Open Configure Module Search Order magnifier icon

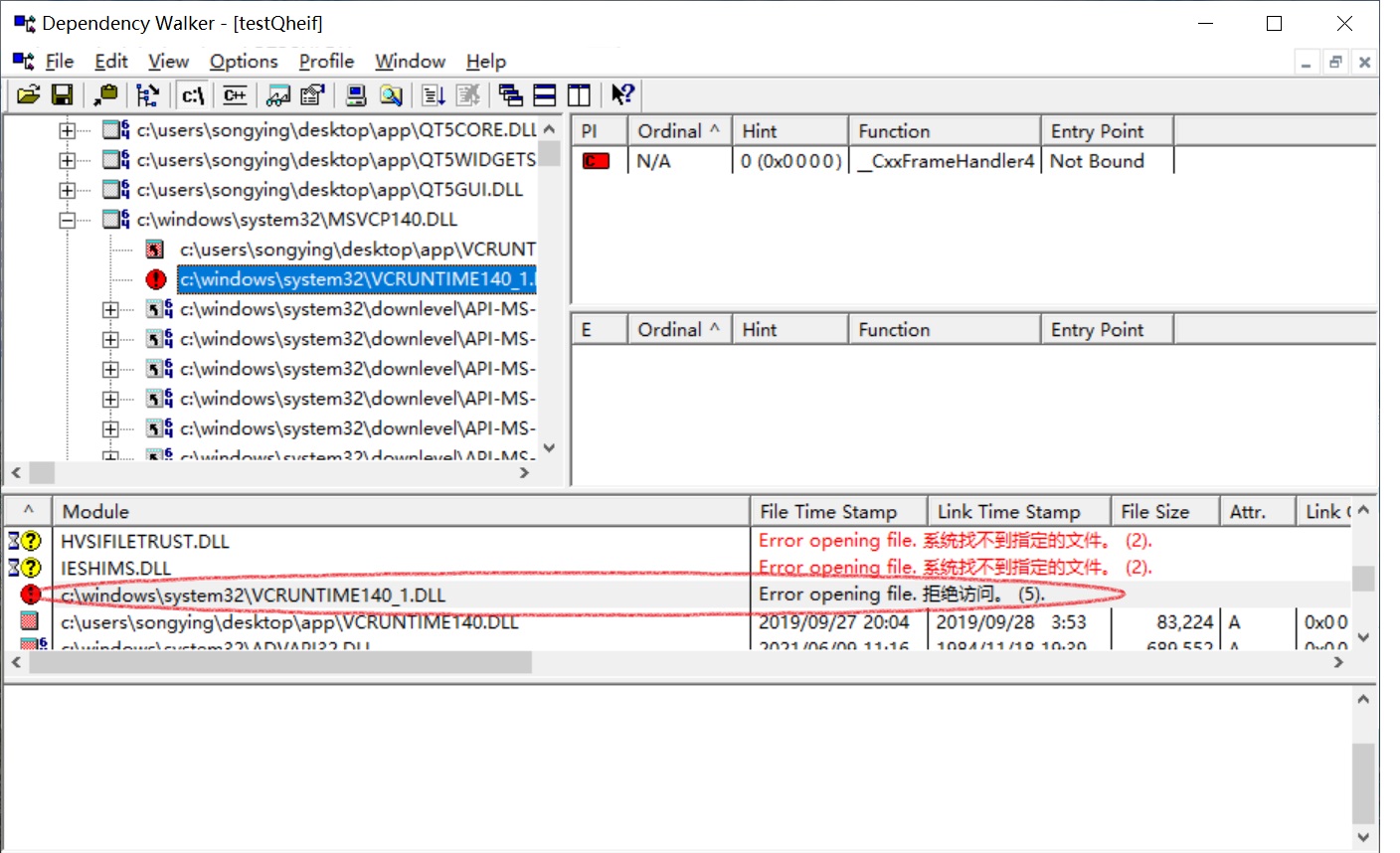click(392, 94)
